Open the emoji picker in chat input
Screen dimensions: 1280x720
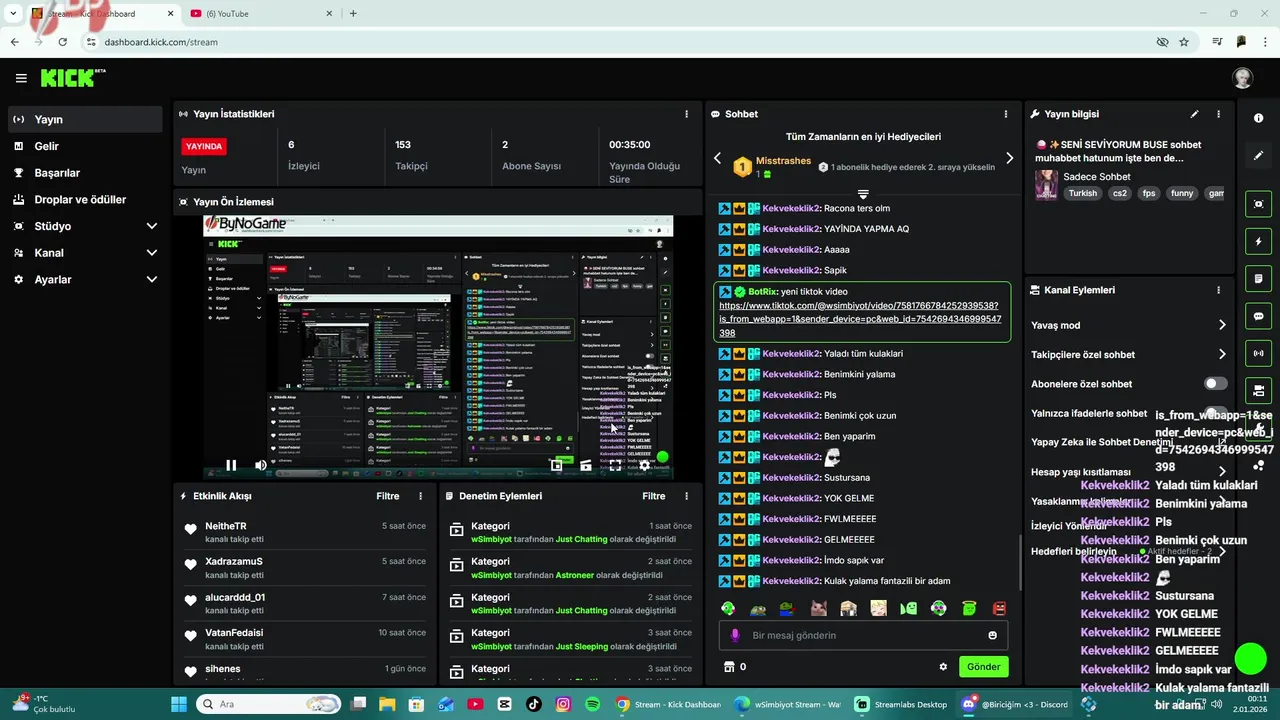[992, 635]
